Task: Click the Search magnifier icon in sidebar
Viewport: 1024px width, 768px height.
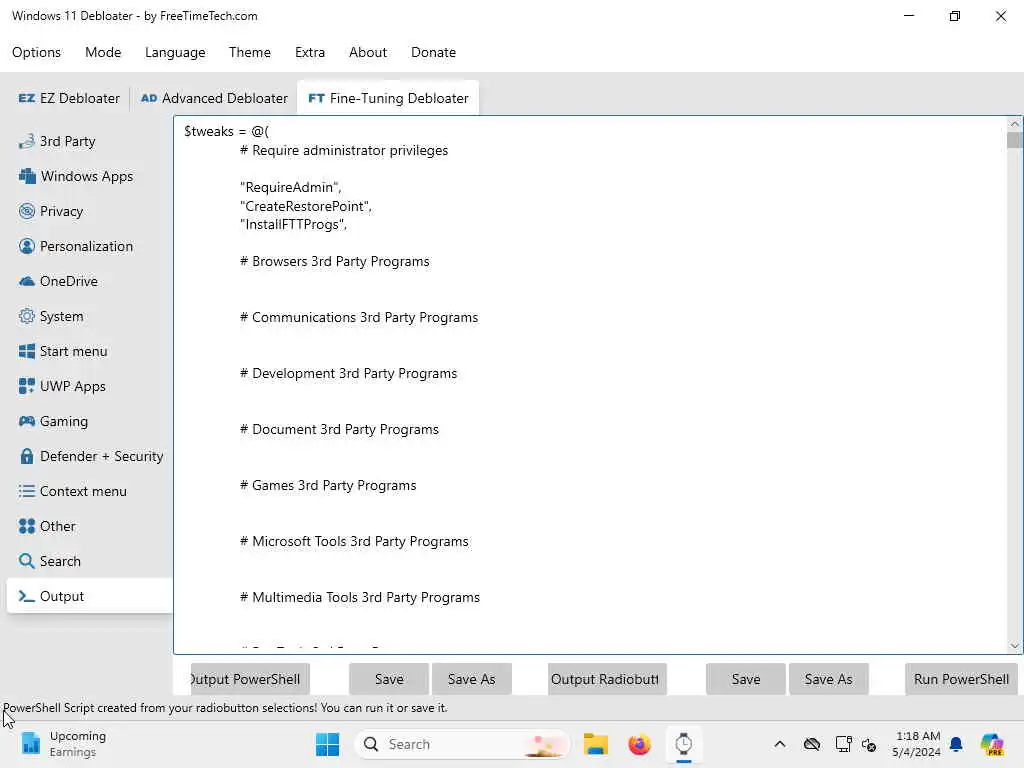Action: 27,561
